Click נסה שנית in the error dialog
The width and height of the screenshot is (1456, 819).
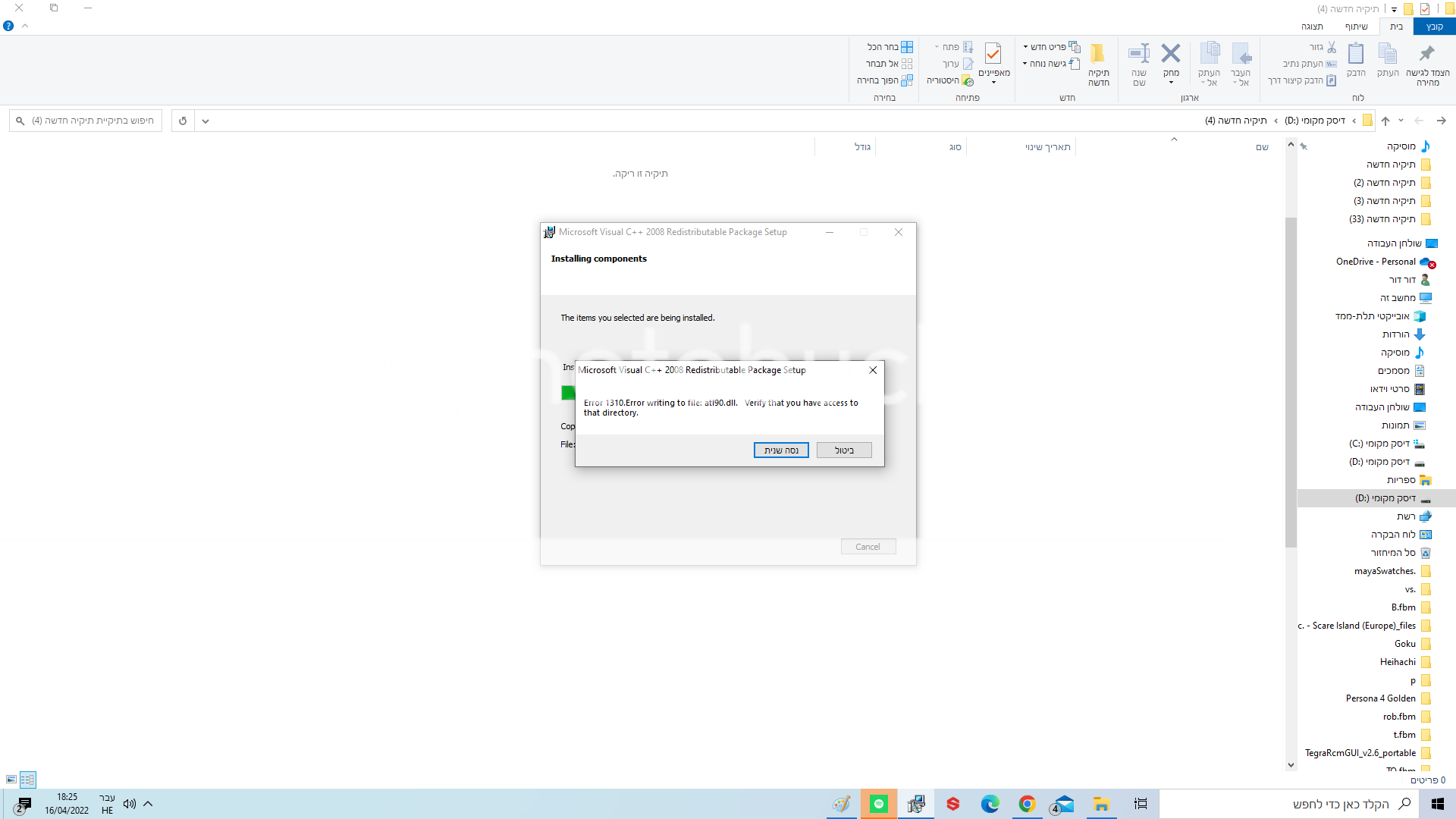pyautogui.click(x=781, y=450)
